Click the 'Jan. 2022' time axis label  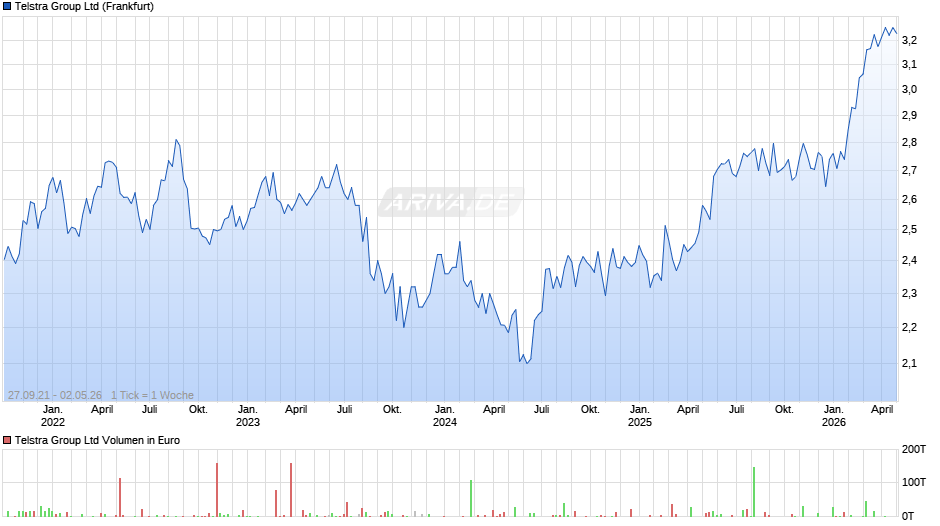[53, 416]
